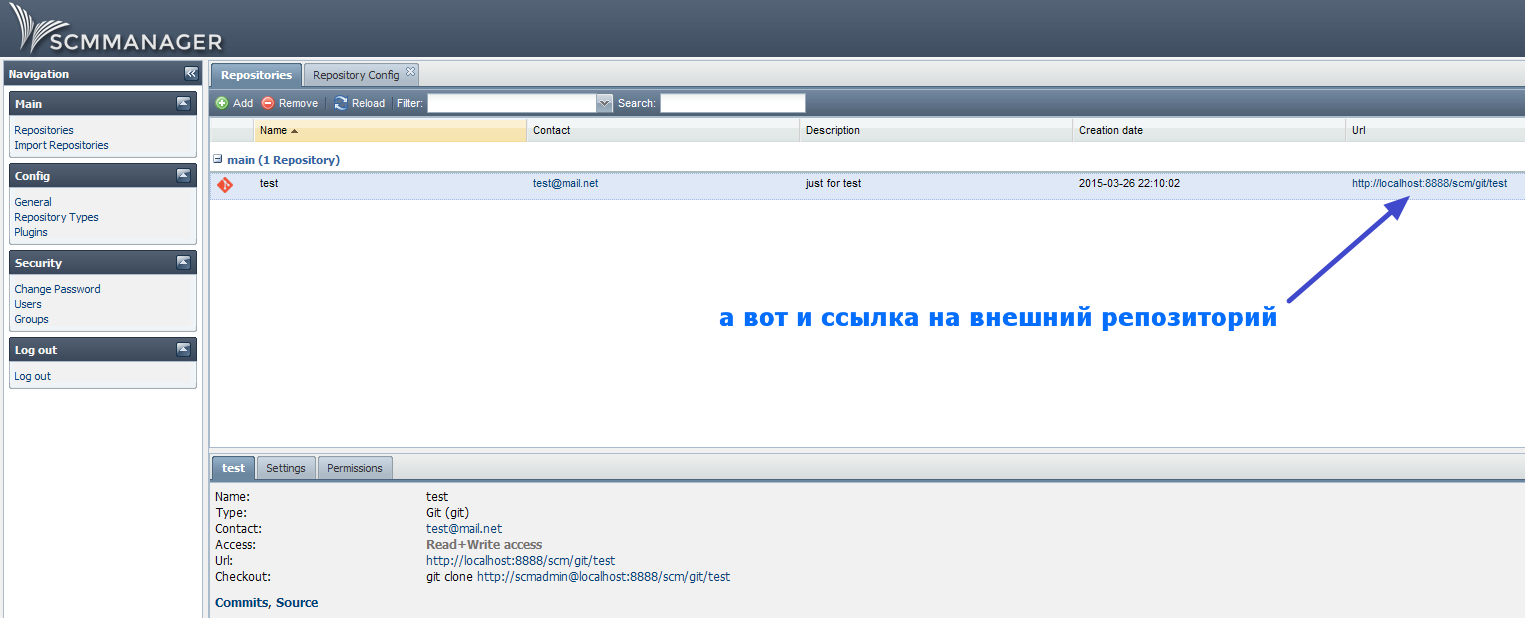Screen dimensions: 1525x618
Task: Collapse the Main section
Action: [183, 103]
